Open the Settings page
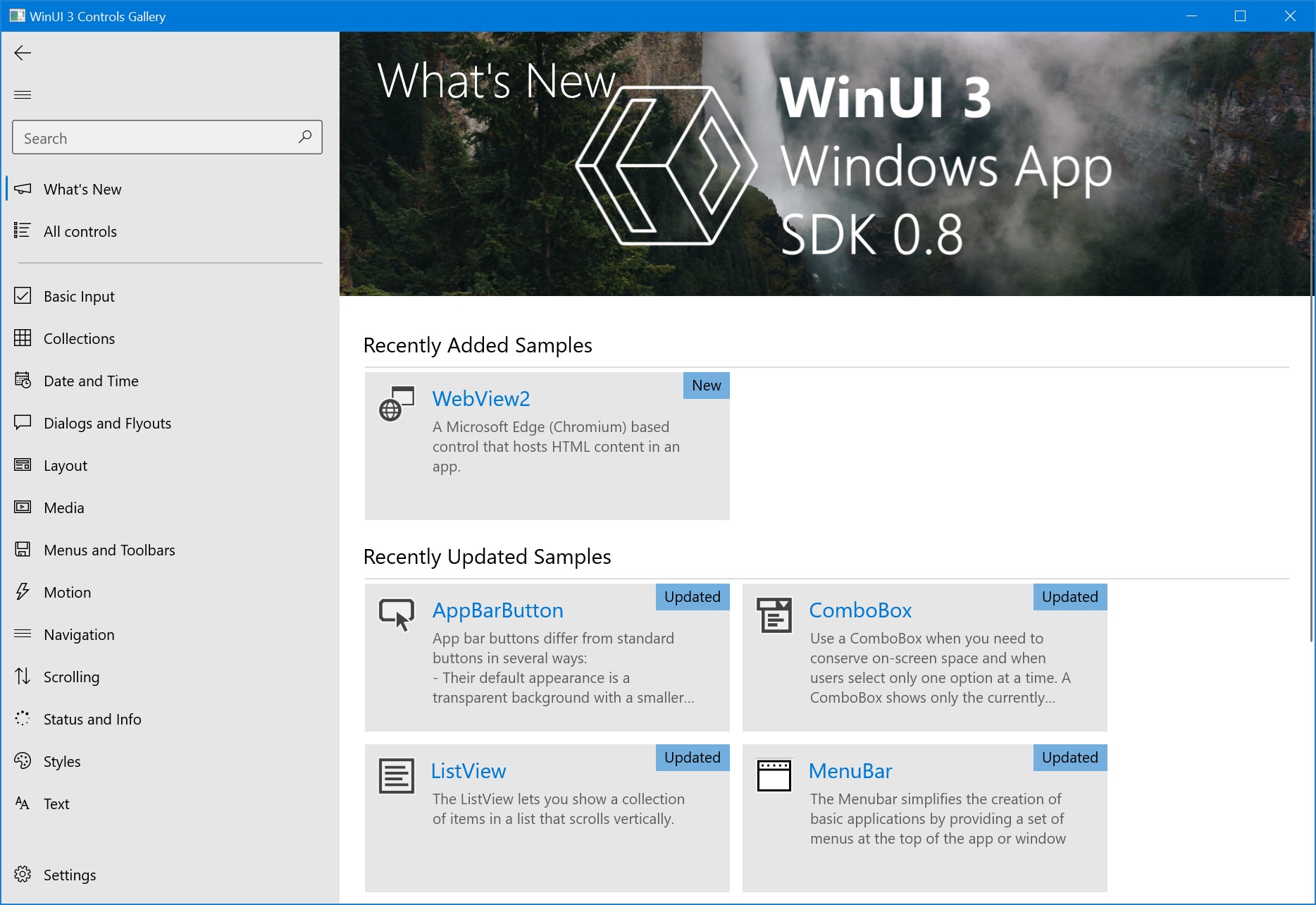 point(169,875)
